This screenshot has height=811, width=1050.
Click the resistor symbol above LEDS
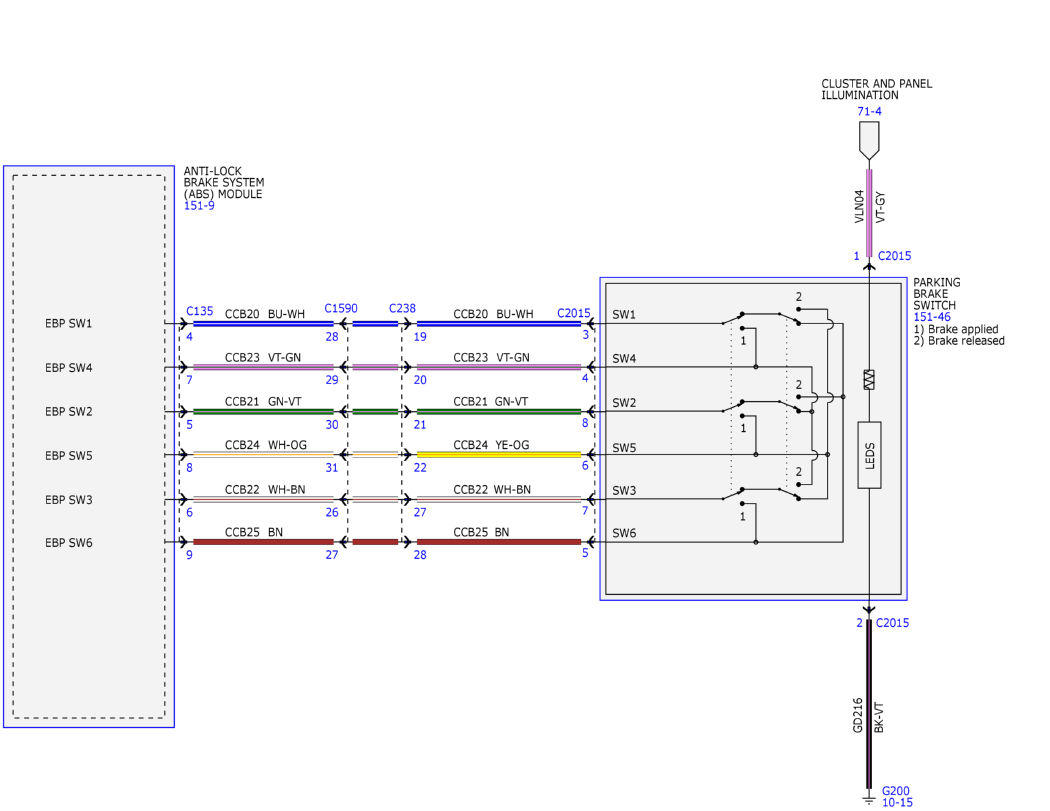pos(869,380)
